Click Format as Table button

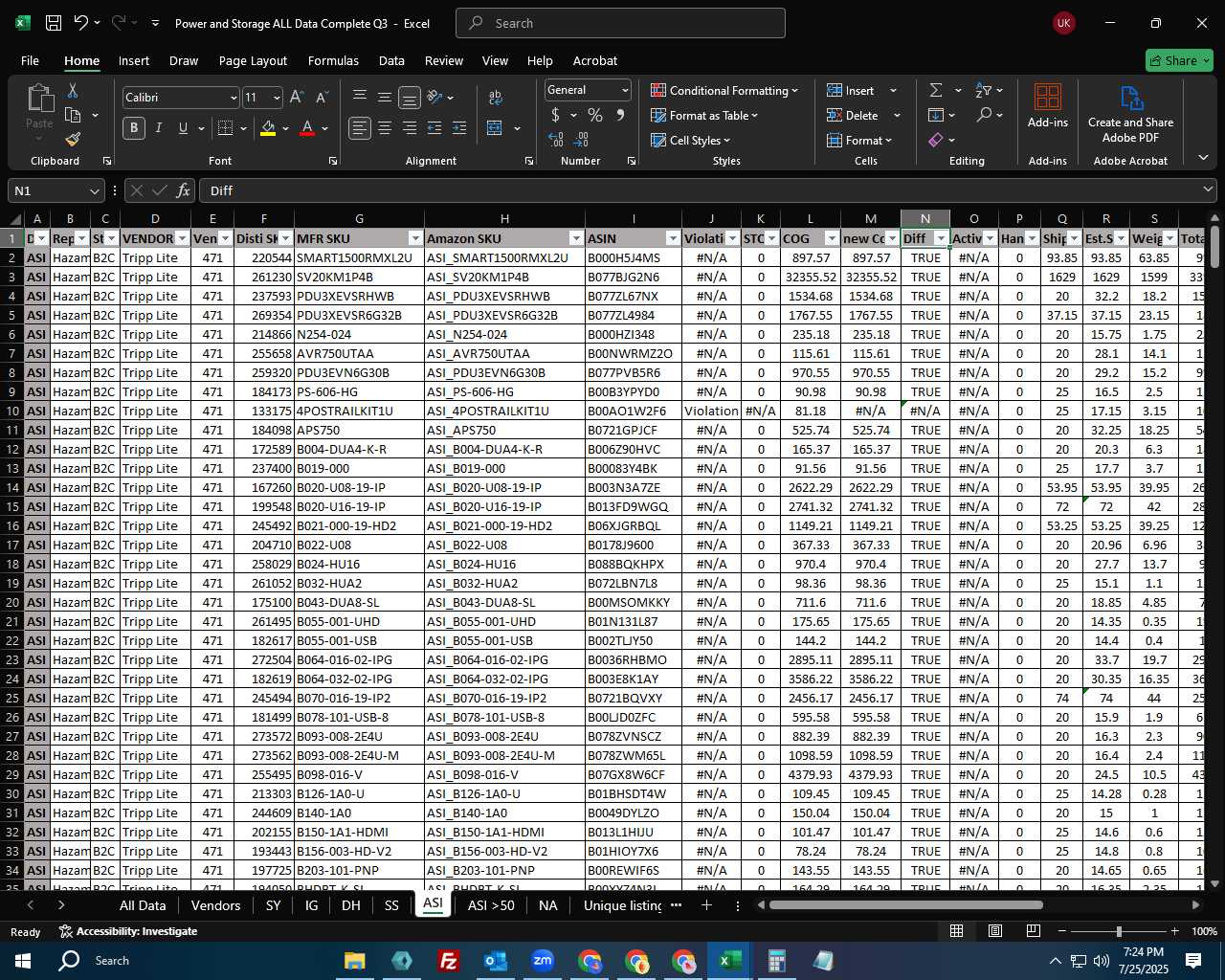point(704,115)
